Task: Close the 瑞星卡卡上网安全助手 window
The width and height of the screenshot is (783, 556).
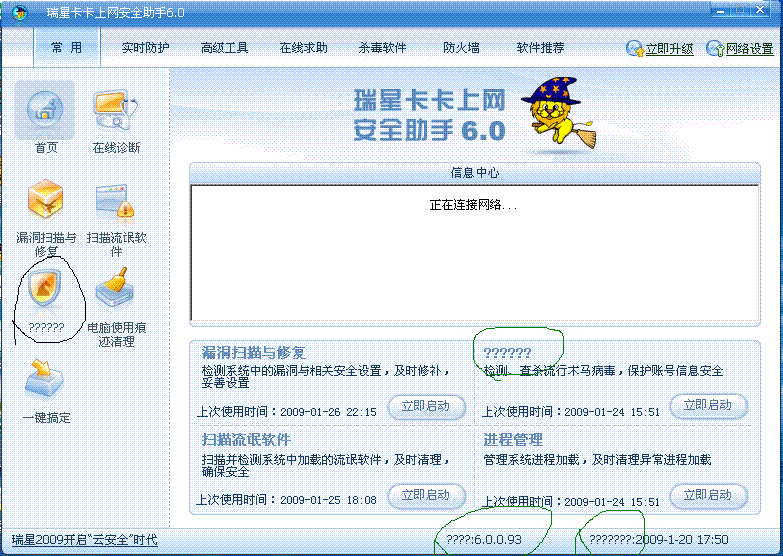Action: click(x=760, y=11)
